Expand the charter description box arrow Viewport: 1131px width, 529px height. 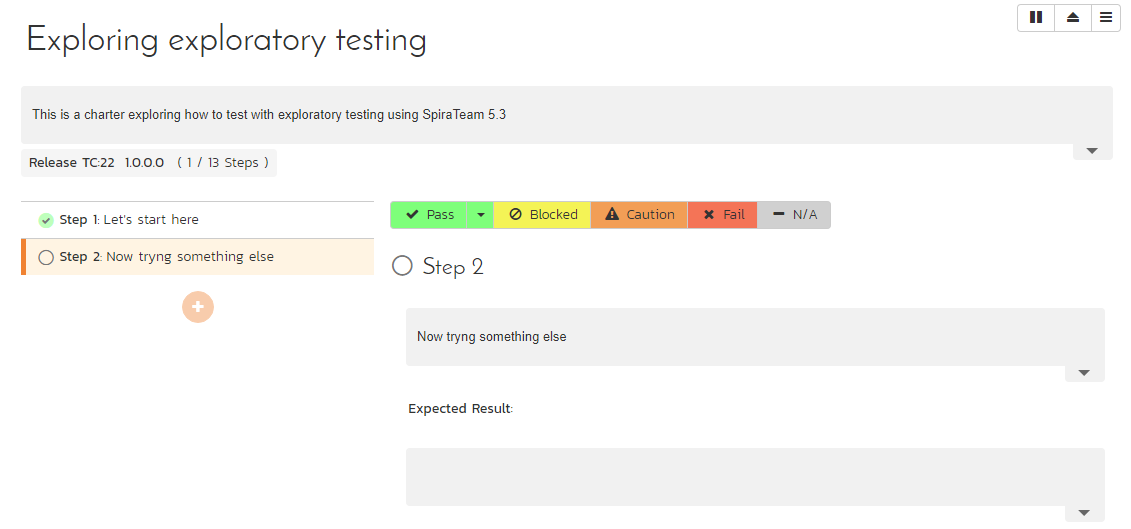1092,151
